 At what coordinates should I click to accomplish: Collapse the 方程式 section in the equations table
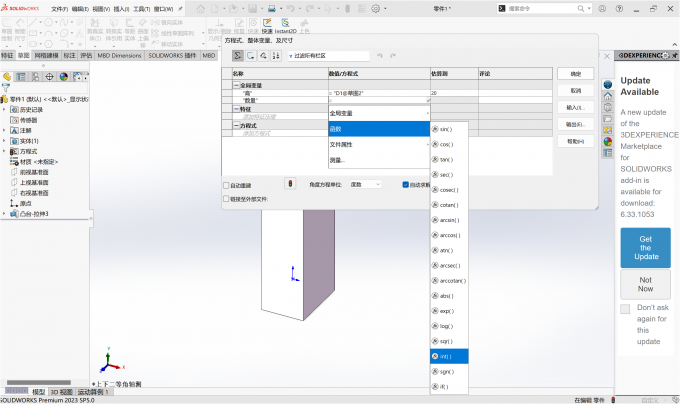237,125
